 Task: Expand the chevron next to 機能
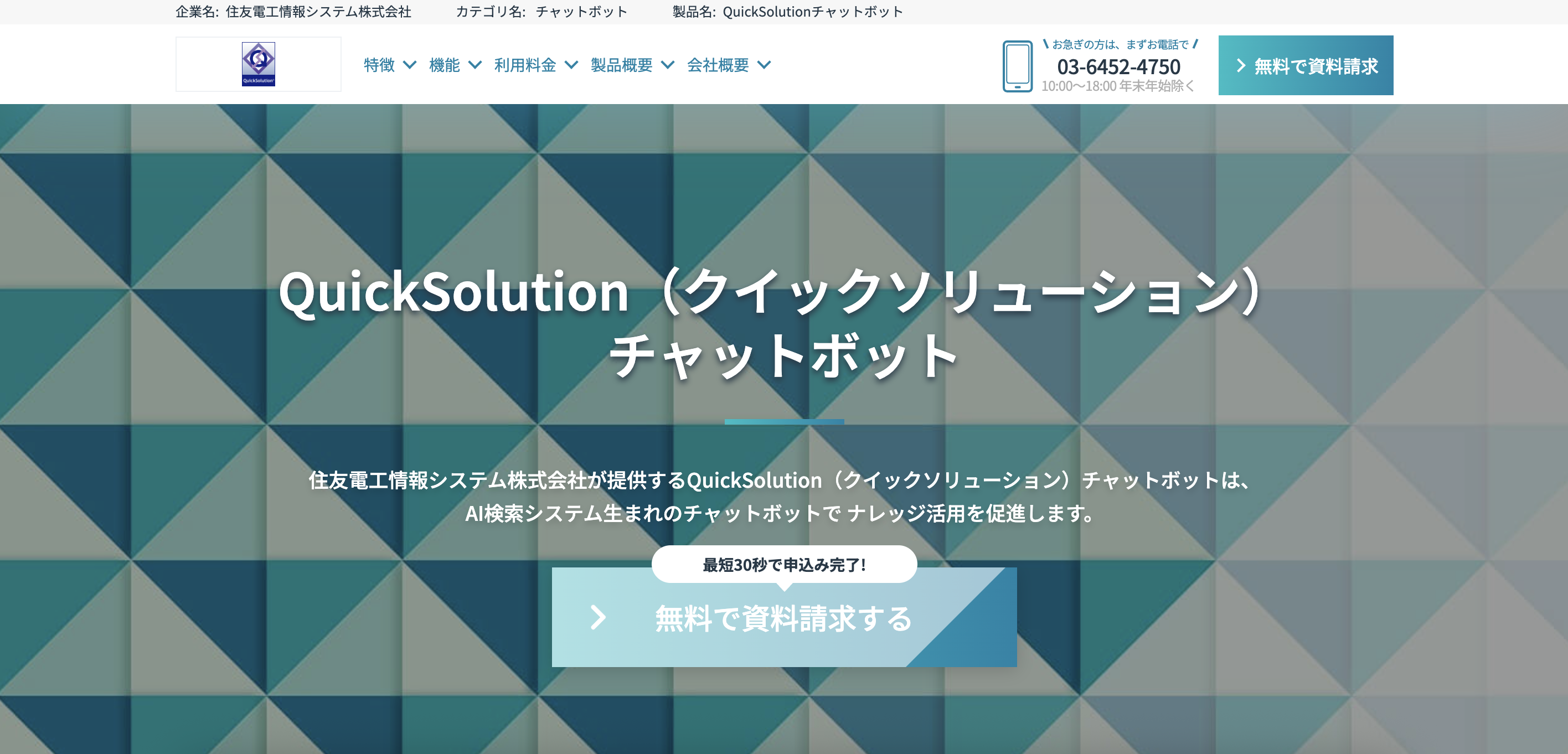[475, 65]
